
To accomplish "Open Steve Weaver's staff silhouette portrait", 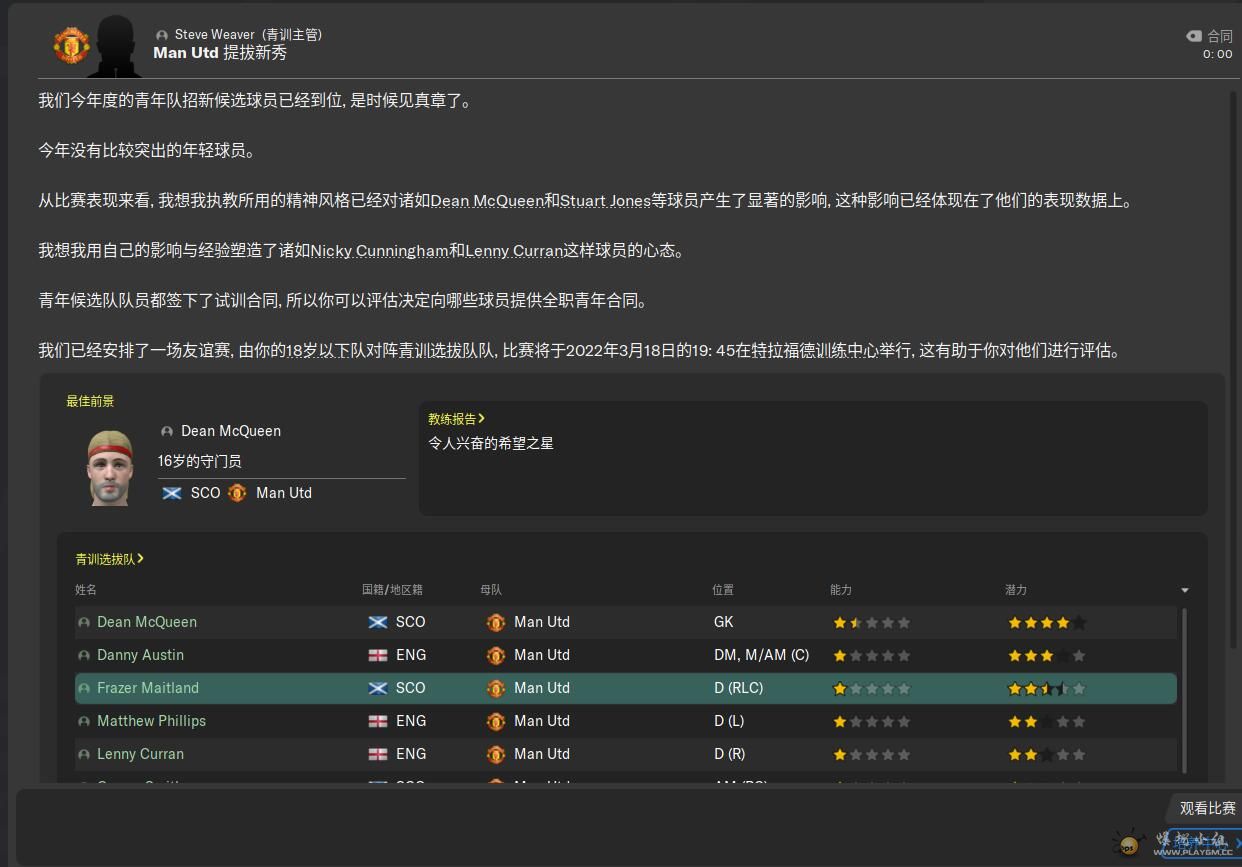I will pos(114,46).
